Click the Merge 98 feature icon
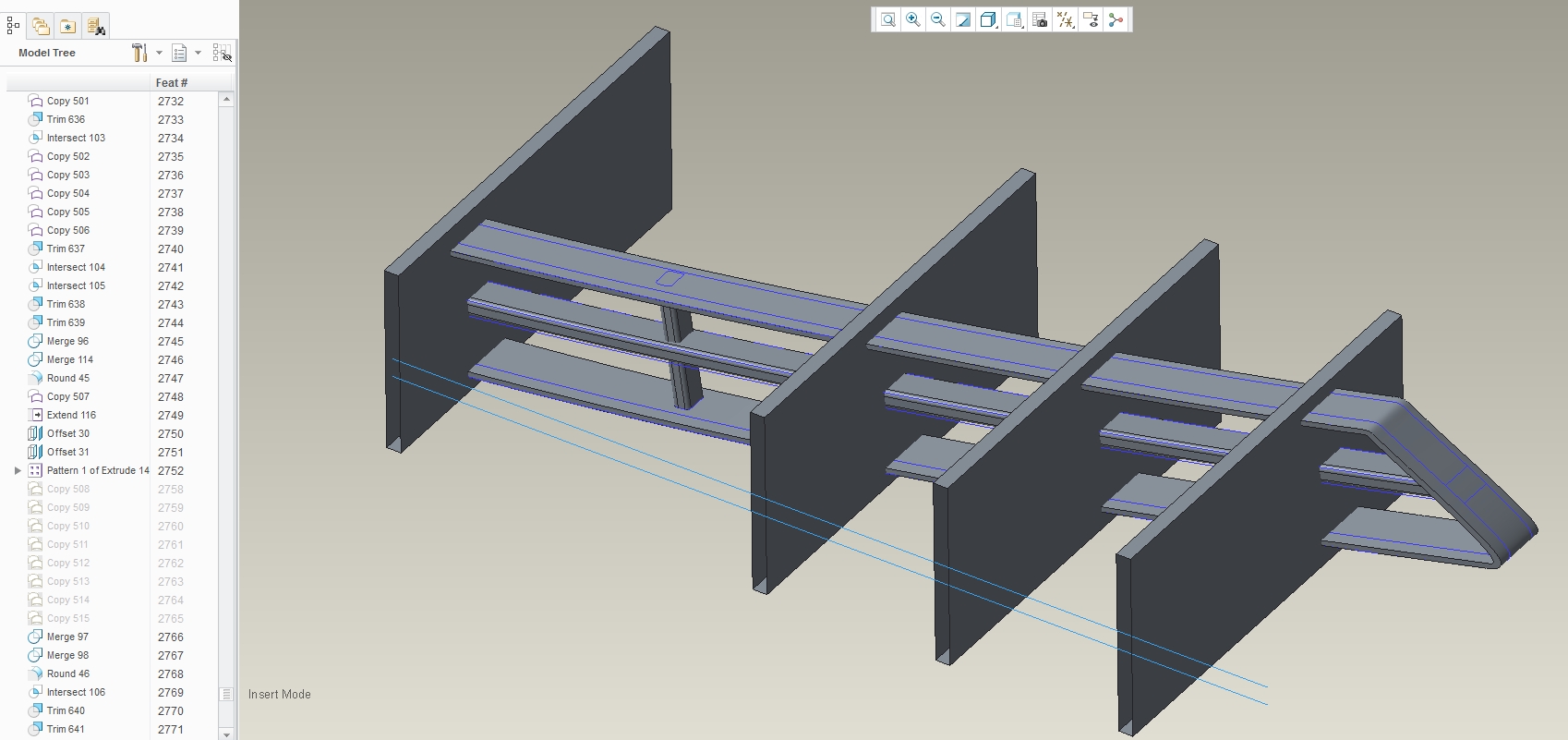Viewport: 1568px width, 740px height. coord(35,655)
